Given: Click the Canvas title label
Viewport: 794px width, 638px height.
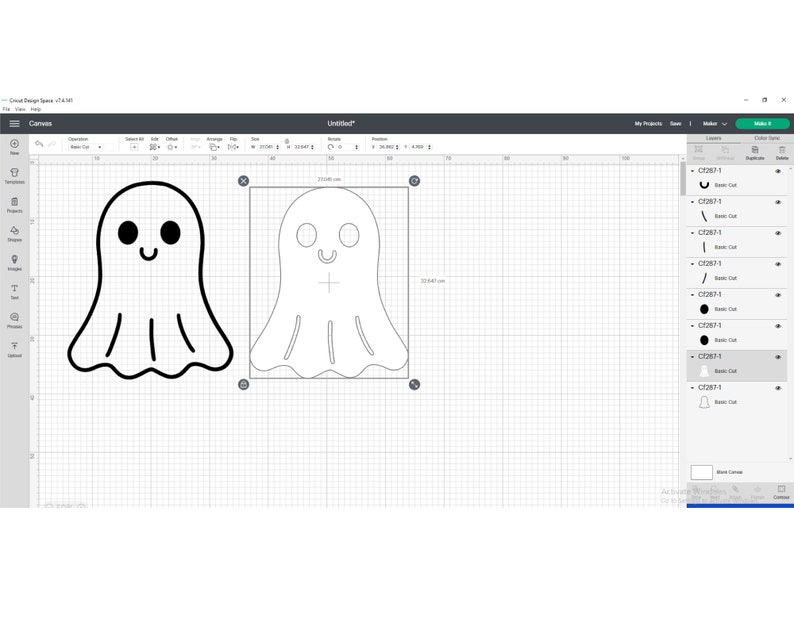Looking at the screenshot, I should click(41, 124).
